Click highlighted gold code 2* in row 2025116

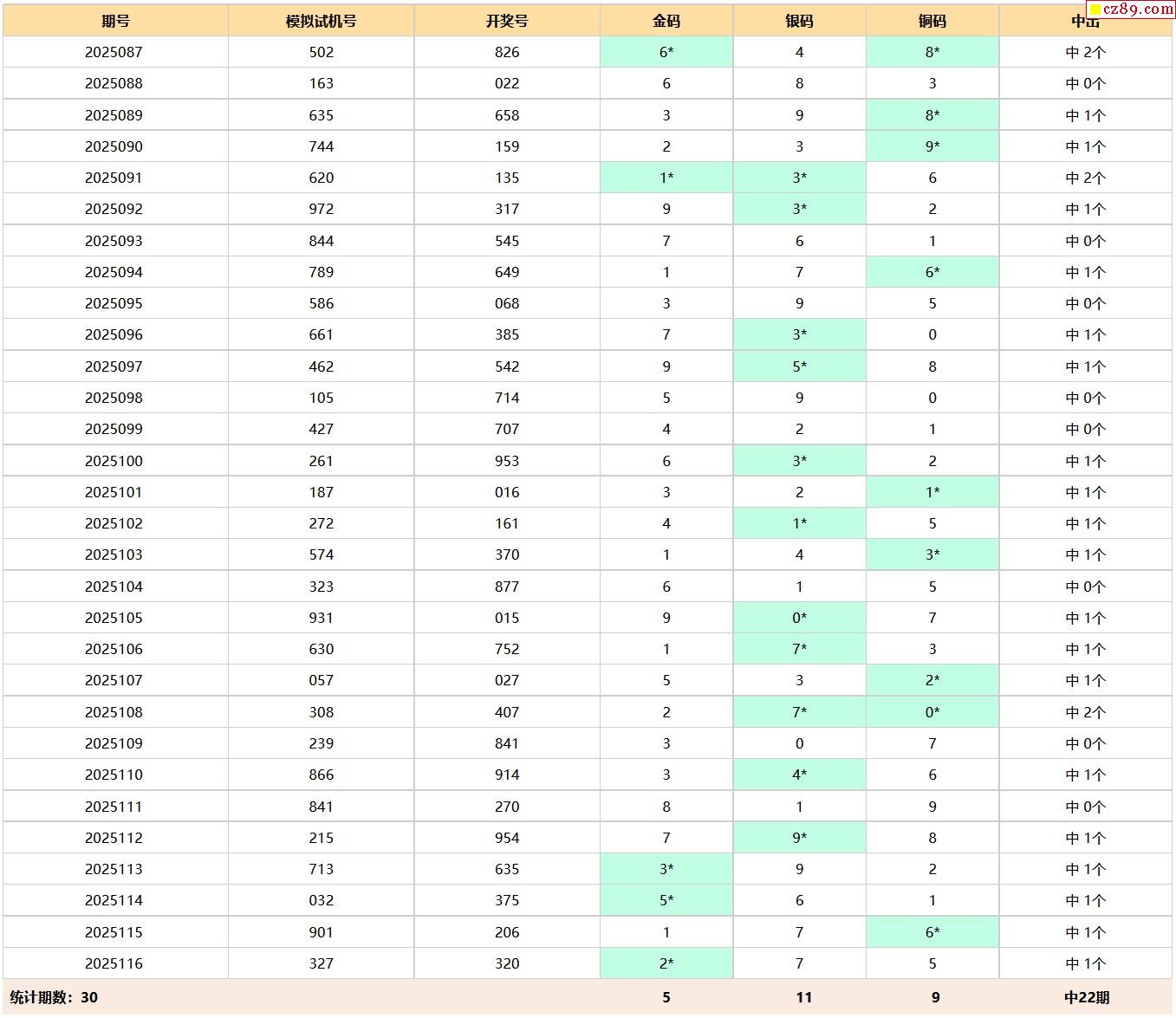[666, 963]
